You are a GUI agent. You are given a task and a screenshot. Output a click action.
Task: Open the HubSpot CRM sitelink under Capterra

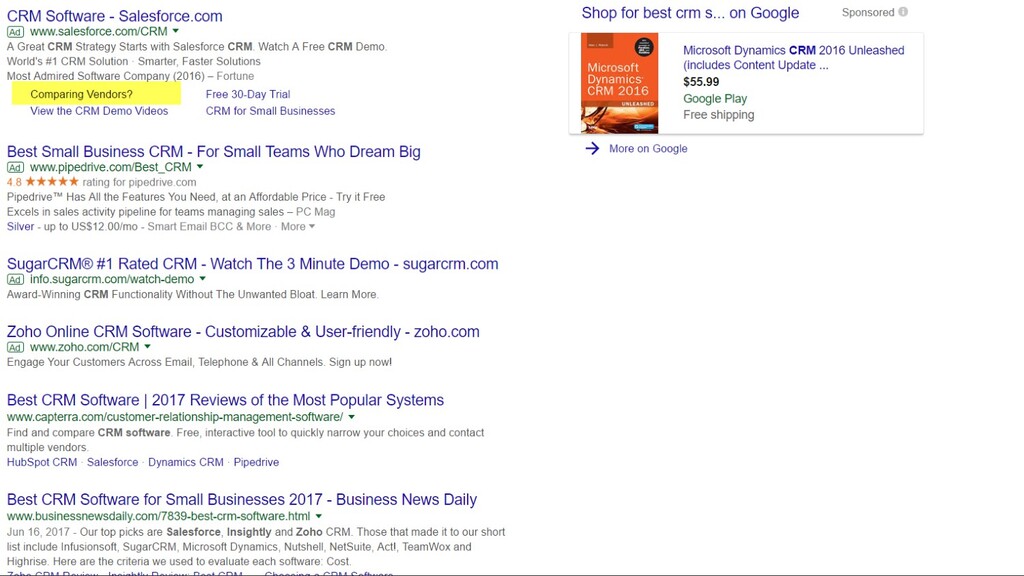42,462
